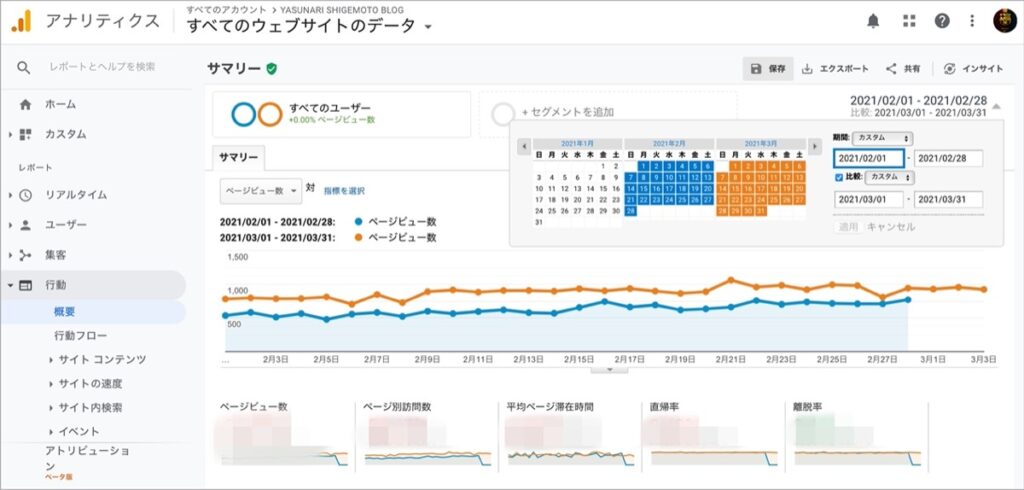The width and height of the screenshot is (1024, 490).
Task: Click the User person icon in sidebar
Action: pyautogui.click(x=25, y=225)
